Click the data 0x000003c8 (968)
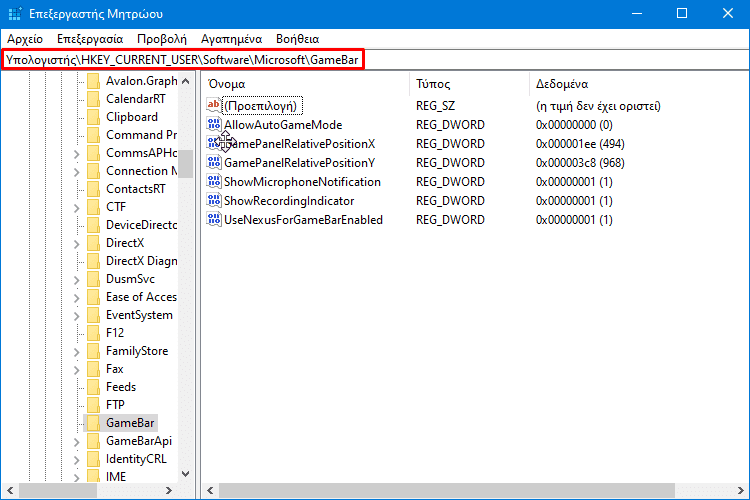Screen dimensions: 750x500 580,163
